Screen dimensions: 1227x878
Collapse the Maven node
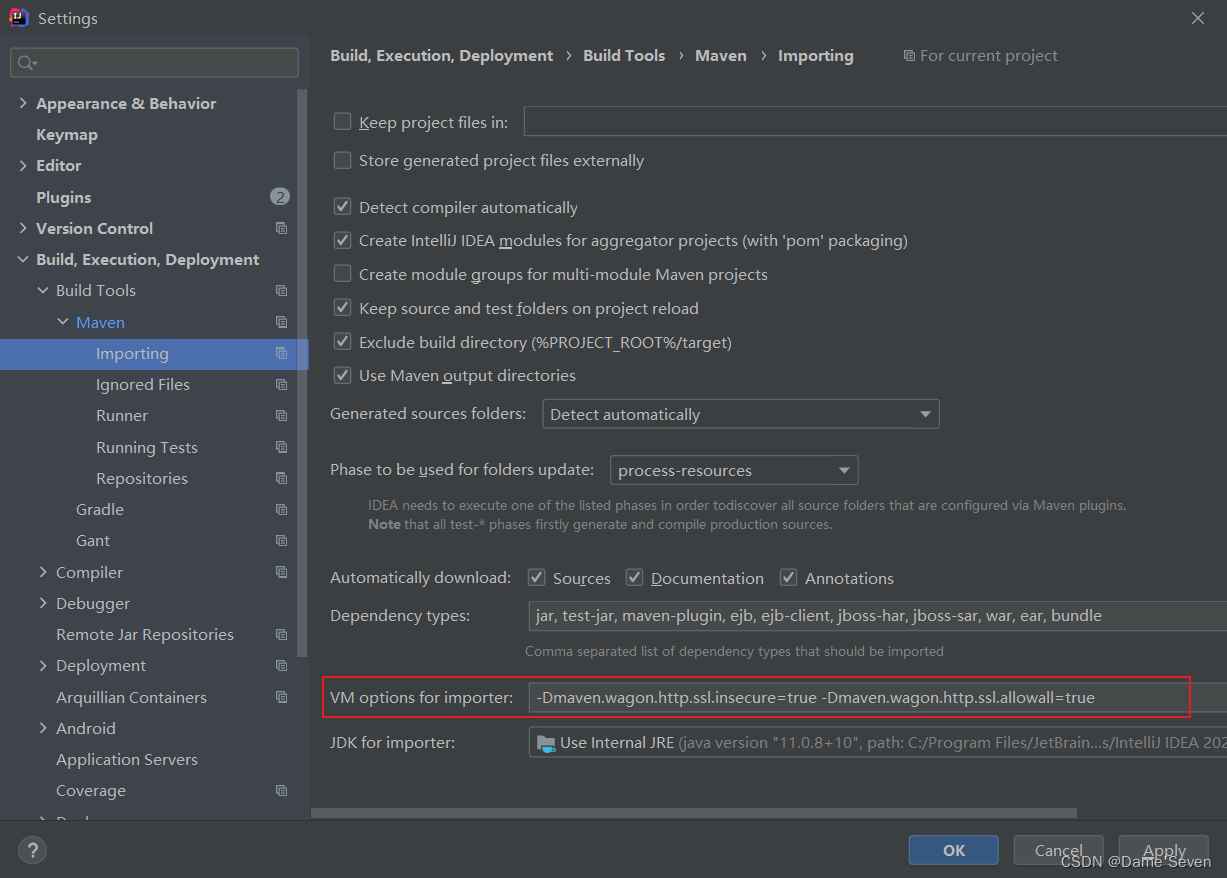[63, 322]
